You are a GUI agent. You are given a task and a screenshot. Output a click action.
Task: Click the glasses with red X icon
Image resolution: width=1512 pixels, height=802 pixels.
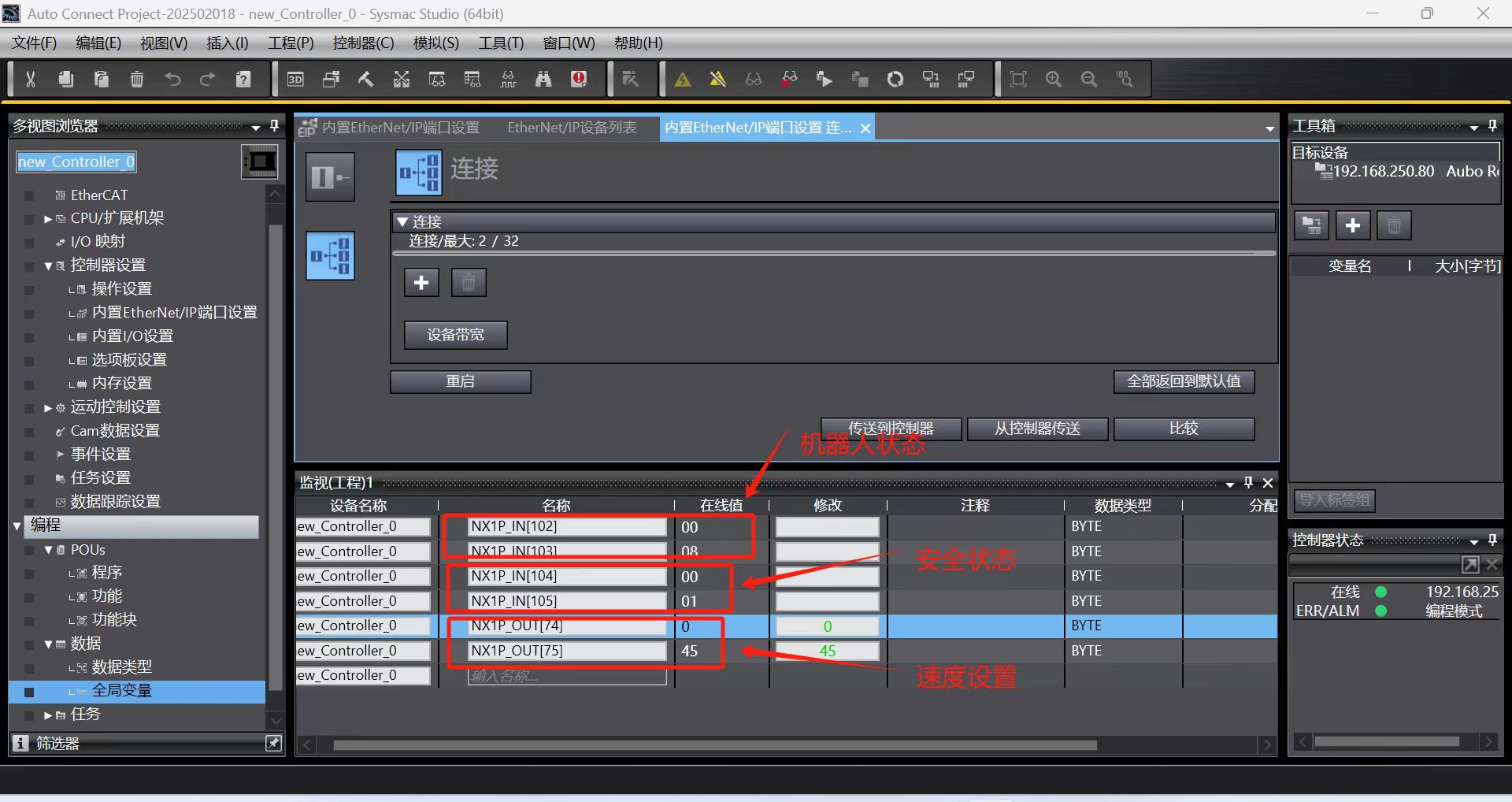tap(789, 79)
